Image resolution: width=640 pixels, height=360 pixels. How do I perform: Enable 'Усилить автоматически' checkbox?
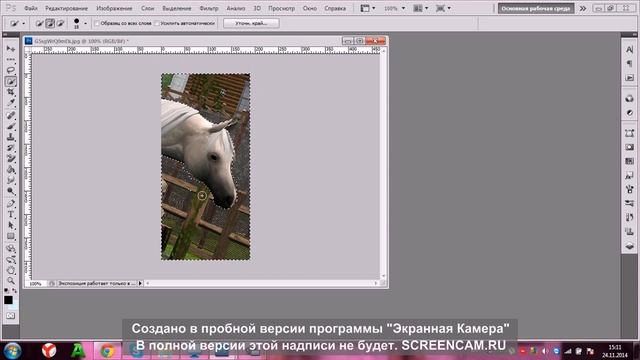click(x=157, y=24)
